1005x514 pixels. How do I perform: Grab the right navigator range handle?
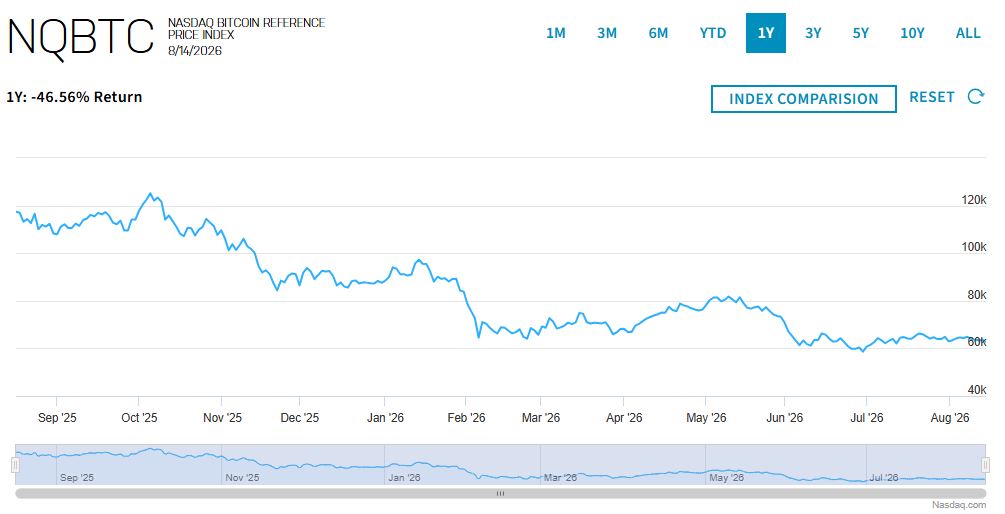pyautogui.click(x=986, y=465)
